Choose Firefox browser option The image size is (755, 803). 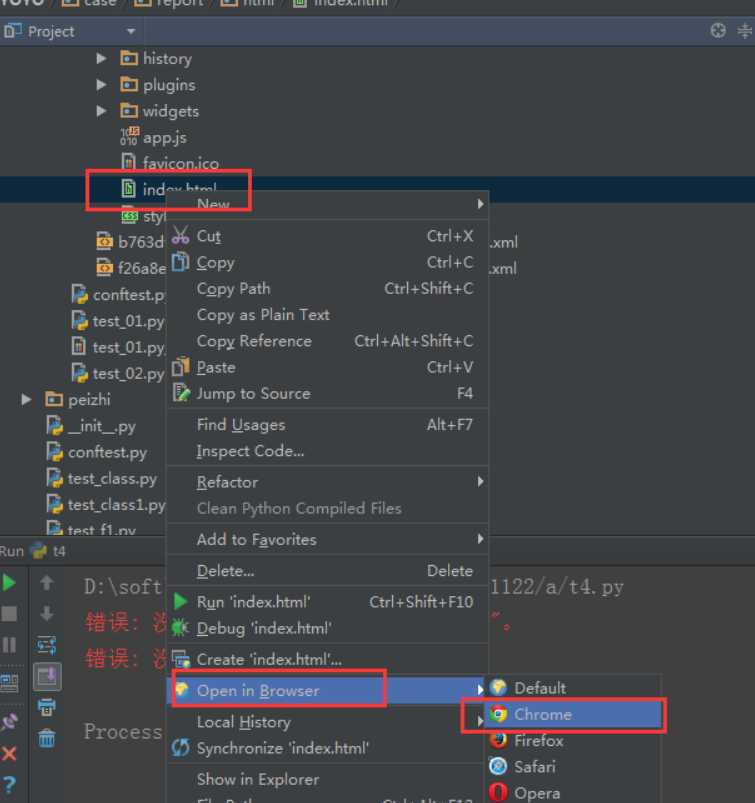pyautogui.click(x=573, y=741)
